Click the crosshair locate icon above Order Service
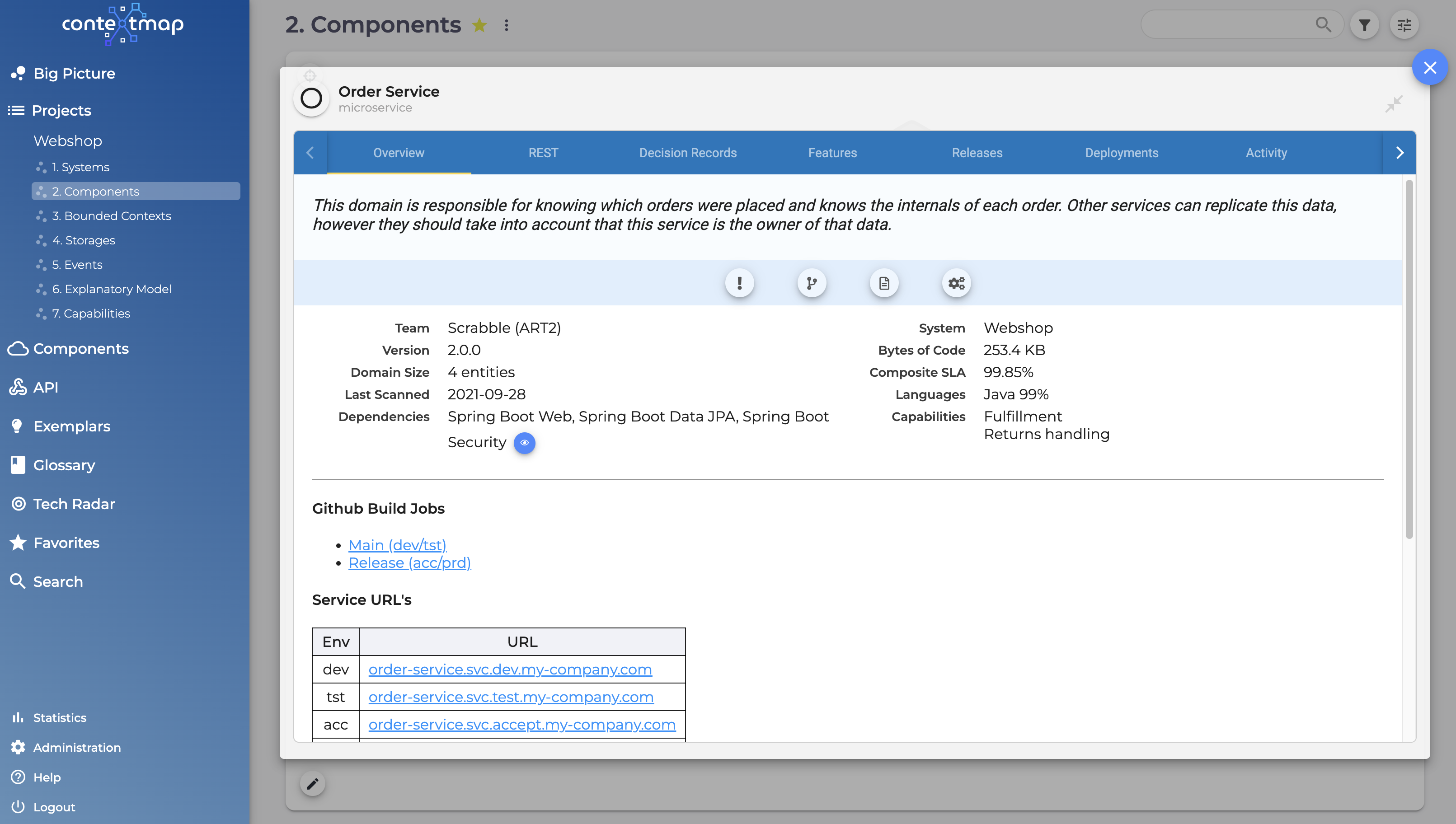1456x824 pixels. (x=310, y=75)
